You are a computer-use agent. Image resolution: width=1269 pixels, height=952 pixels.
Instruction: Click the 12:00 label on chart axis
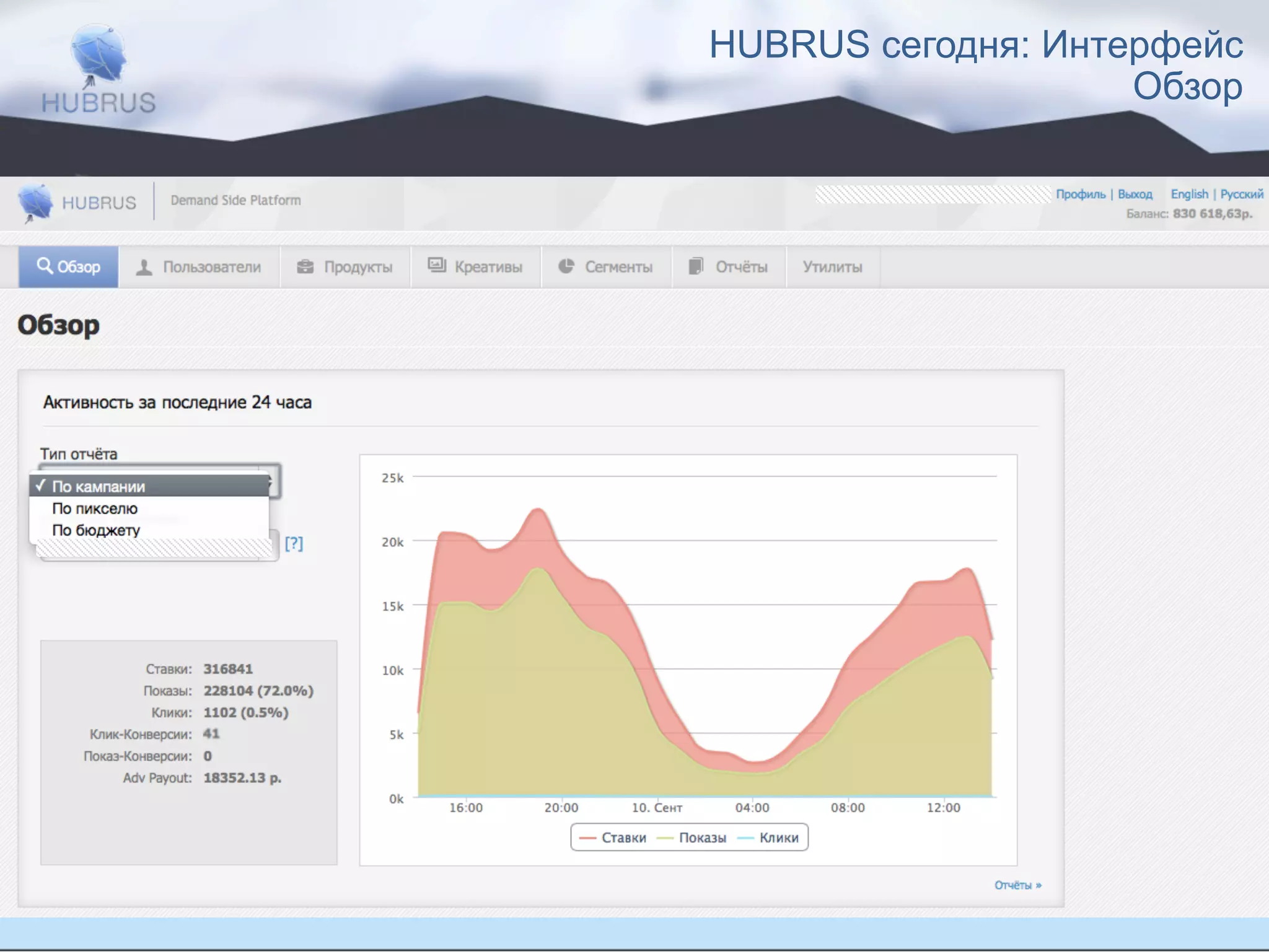click(x=944, y=808)
